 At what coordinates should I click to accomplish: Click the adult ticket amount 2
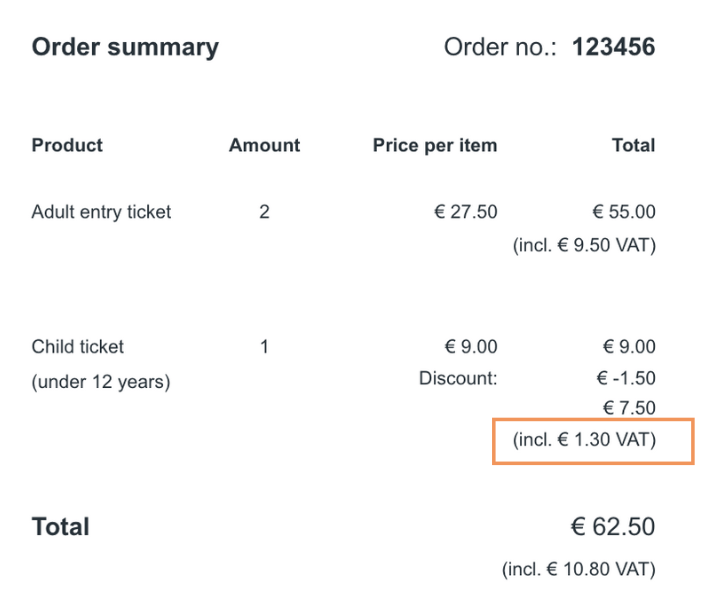(264, 212)
